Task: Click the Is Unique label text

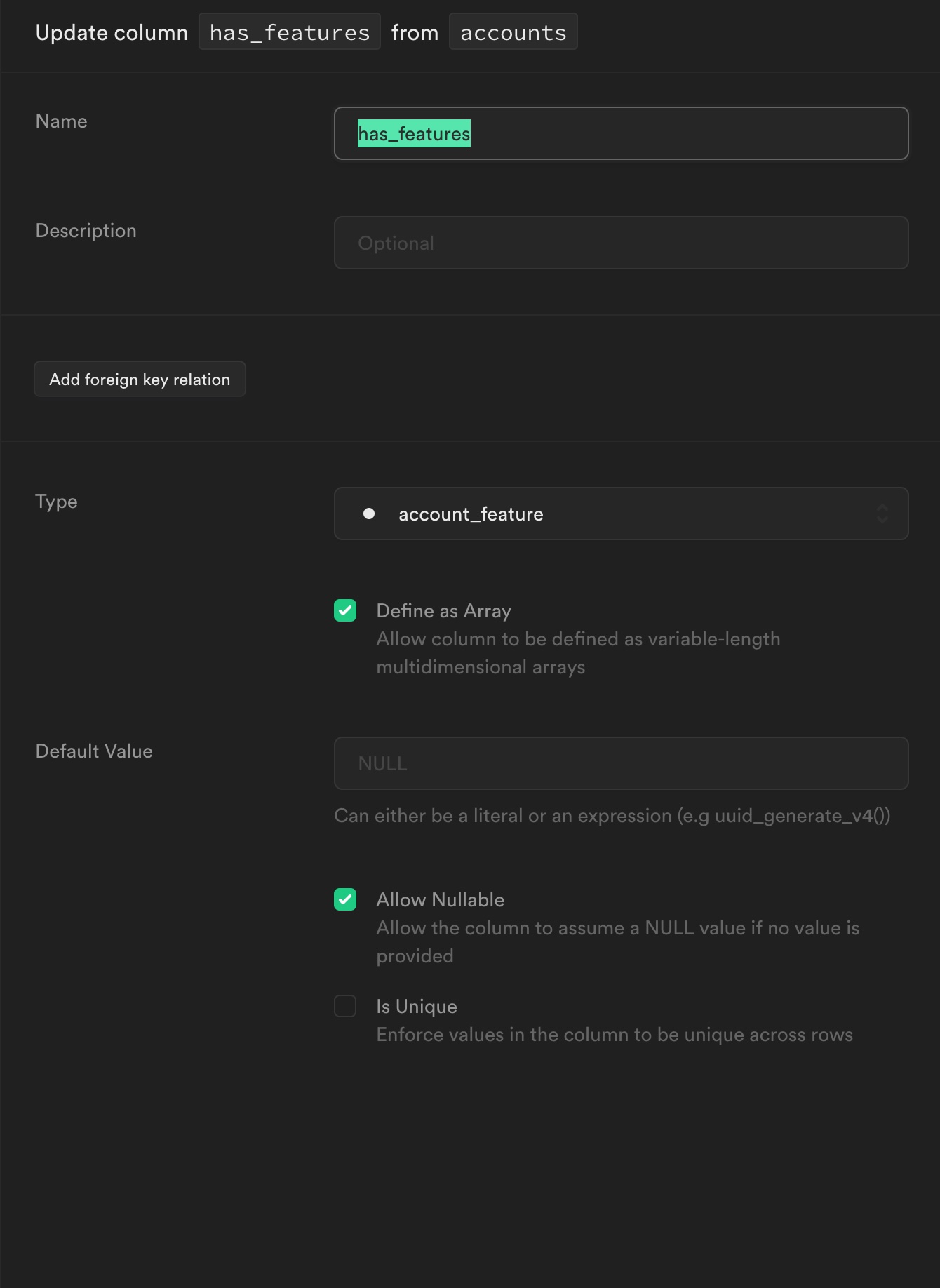Action: pyautogui.click(x=415, y=1007)
